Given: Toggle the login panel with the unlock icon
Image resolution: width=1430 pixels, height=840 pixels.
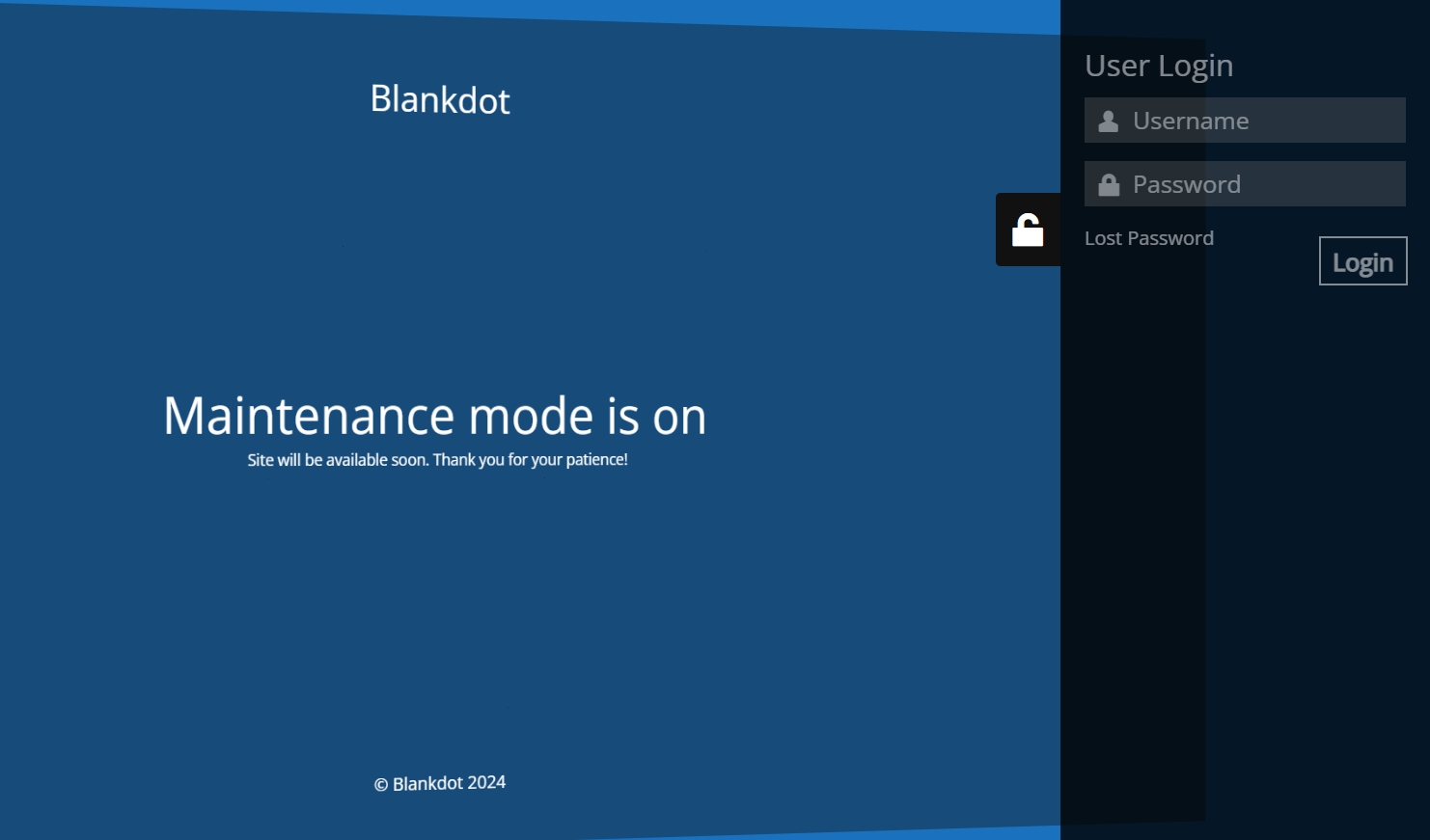Looking at the screenshot, I should [1028, 230].
